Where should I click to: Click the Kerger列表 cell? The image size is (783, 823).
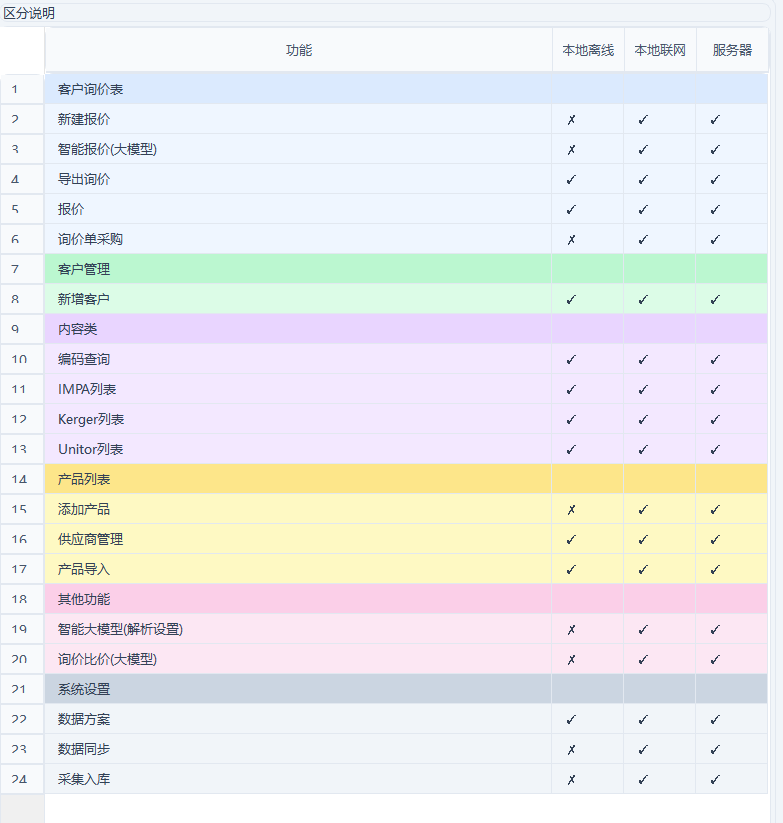[x=298, y=419]
